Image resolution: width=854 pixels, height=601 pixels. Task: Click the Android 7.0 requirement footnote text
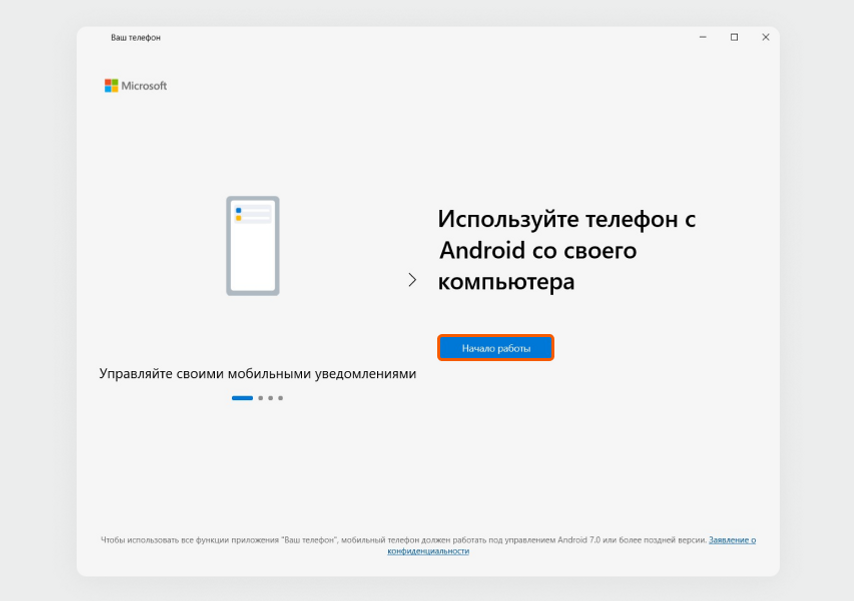click(404, 540)
